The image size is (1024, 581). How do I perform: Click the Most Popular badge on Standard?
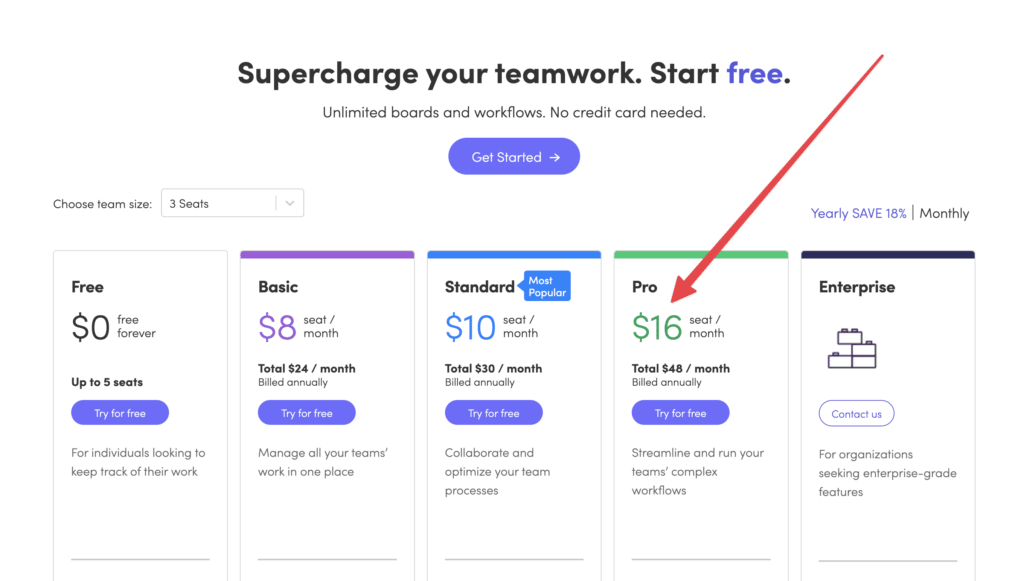tap(545, 286)
